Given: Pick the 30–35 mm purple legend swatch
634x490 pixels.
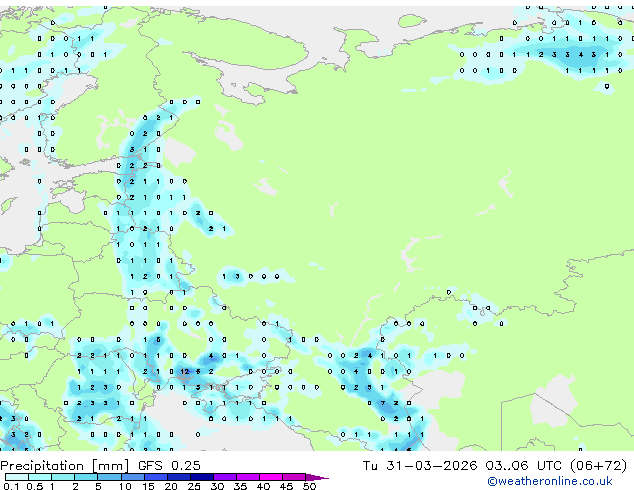Looking at the screenshot, I should [x=224, y=477].
